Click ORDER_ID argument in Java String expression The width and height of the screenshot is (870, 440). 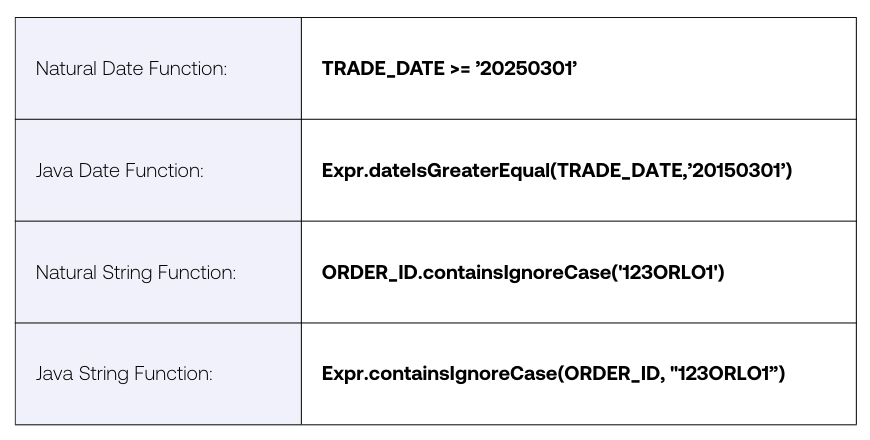610,373
